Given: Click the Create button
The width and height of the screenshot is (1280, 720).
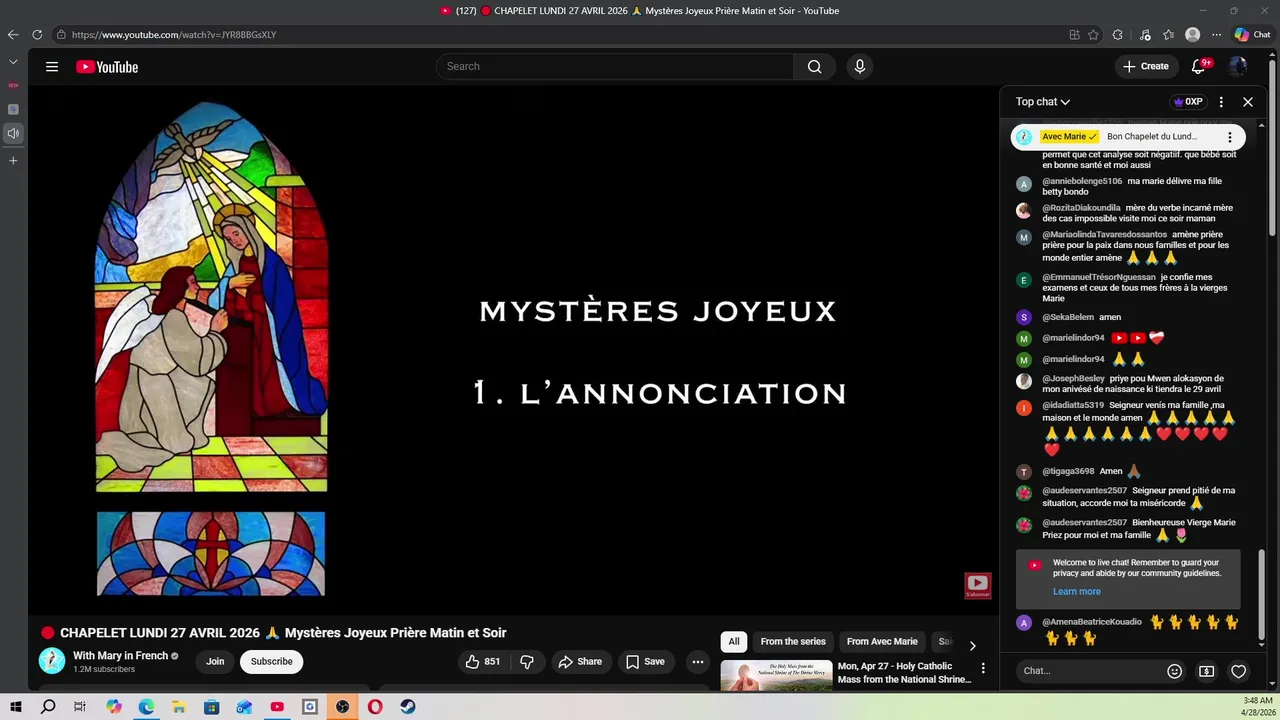Looking at the screenshot, I should pos(1146,66).
